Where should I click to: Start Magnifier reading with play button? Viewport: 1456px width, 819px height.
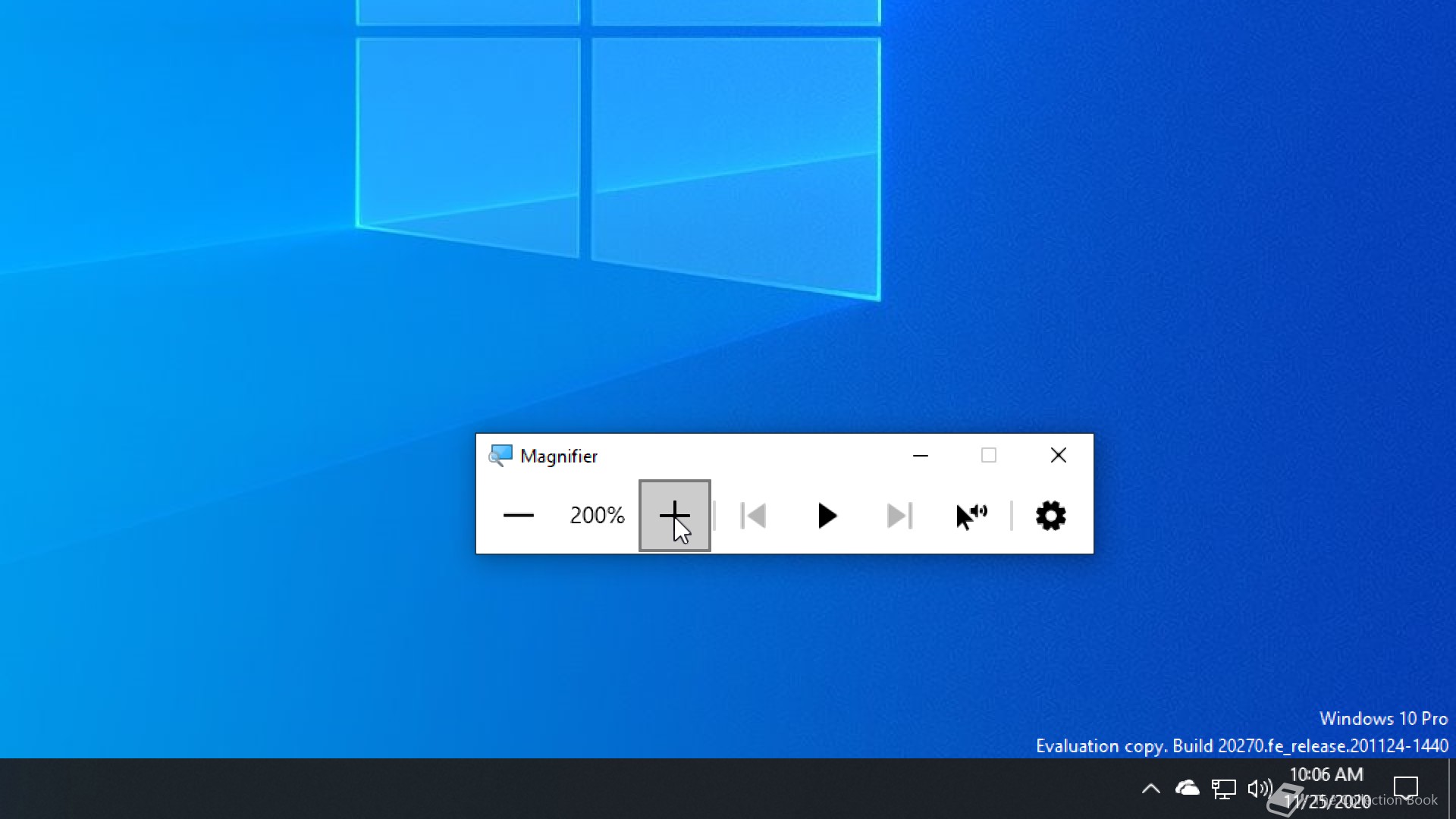827,516
